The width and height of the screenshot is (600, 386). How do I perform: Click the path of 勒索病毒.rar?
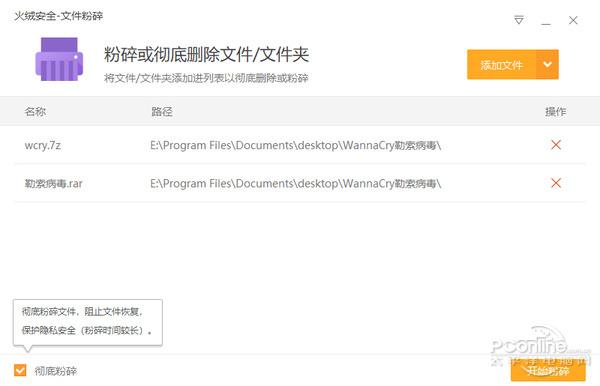point(295,184)
